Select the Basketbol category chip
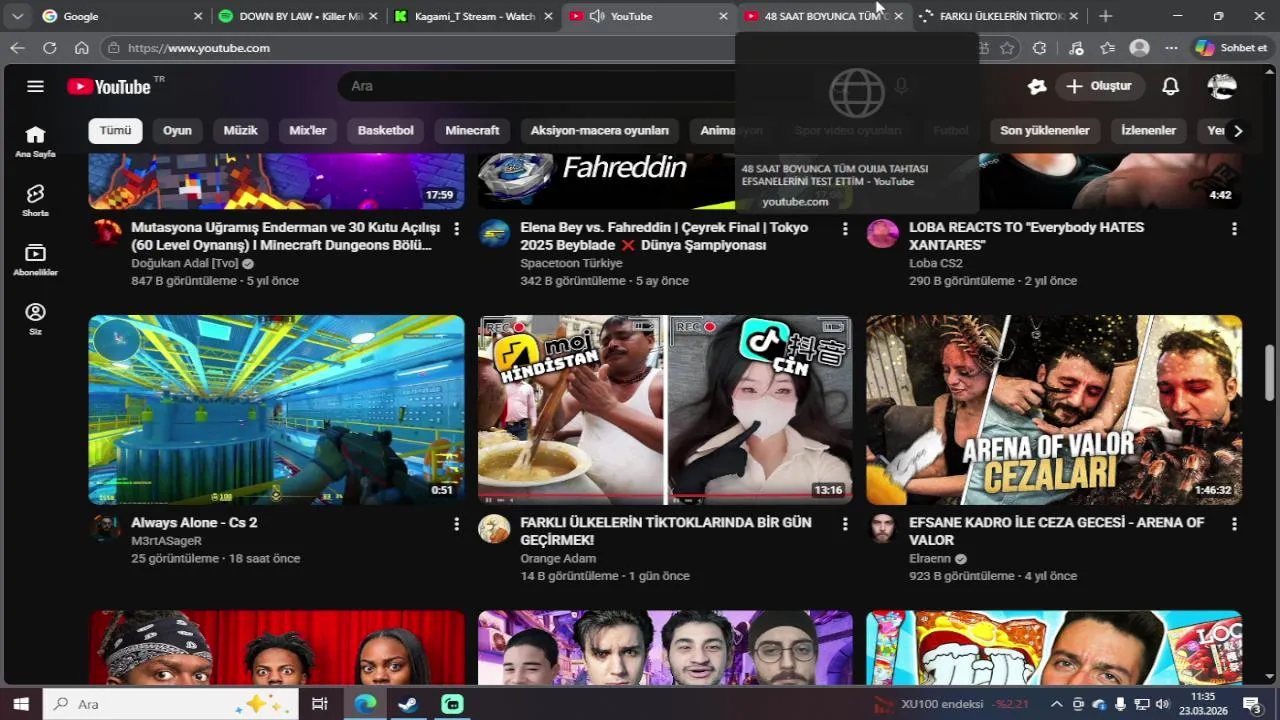 (x=386, y=131)
